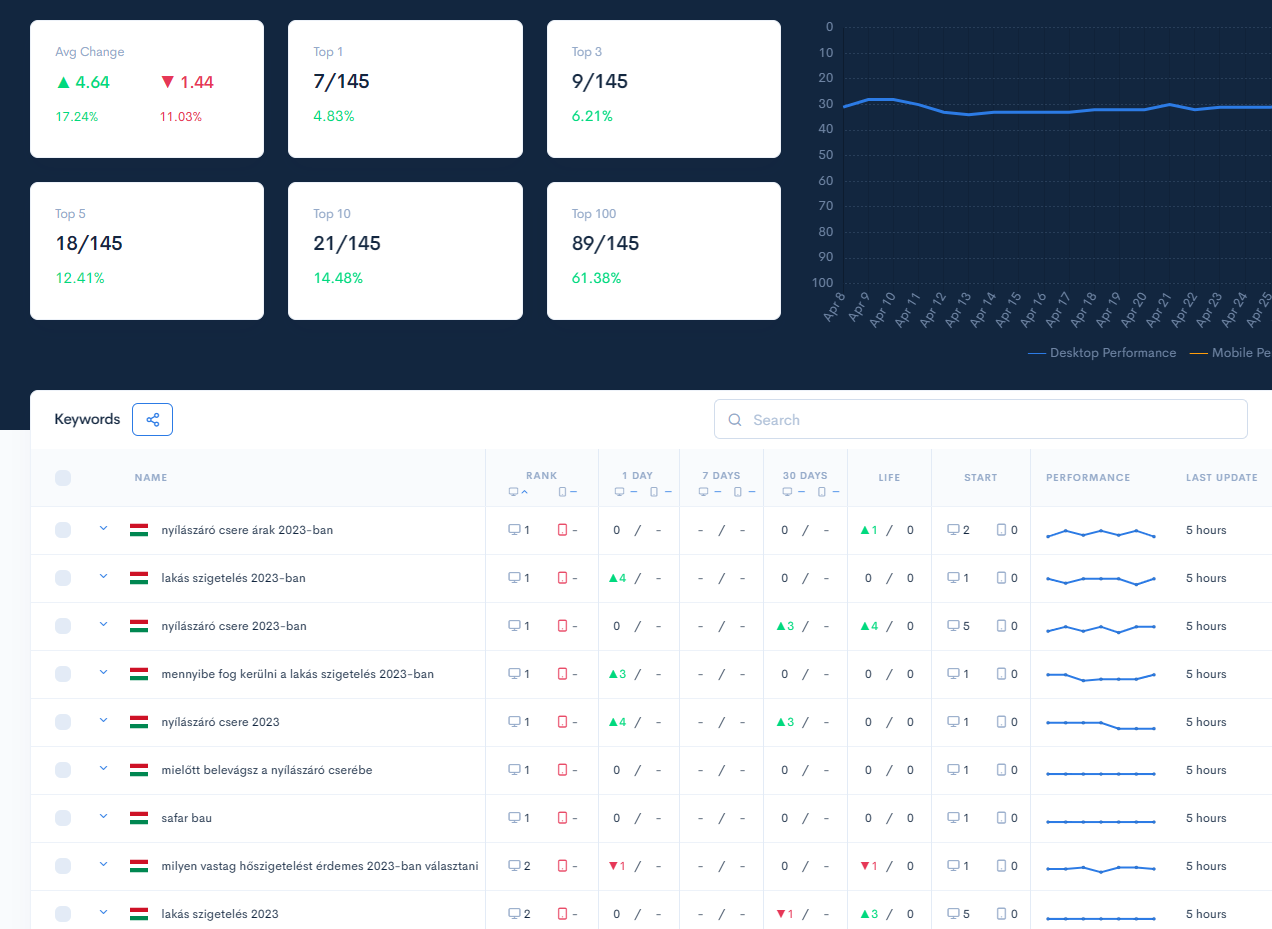Viewport: 1272px width, 929px height.
Task: Tick the safar bau checkbox
Action: (63, 818)
